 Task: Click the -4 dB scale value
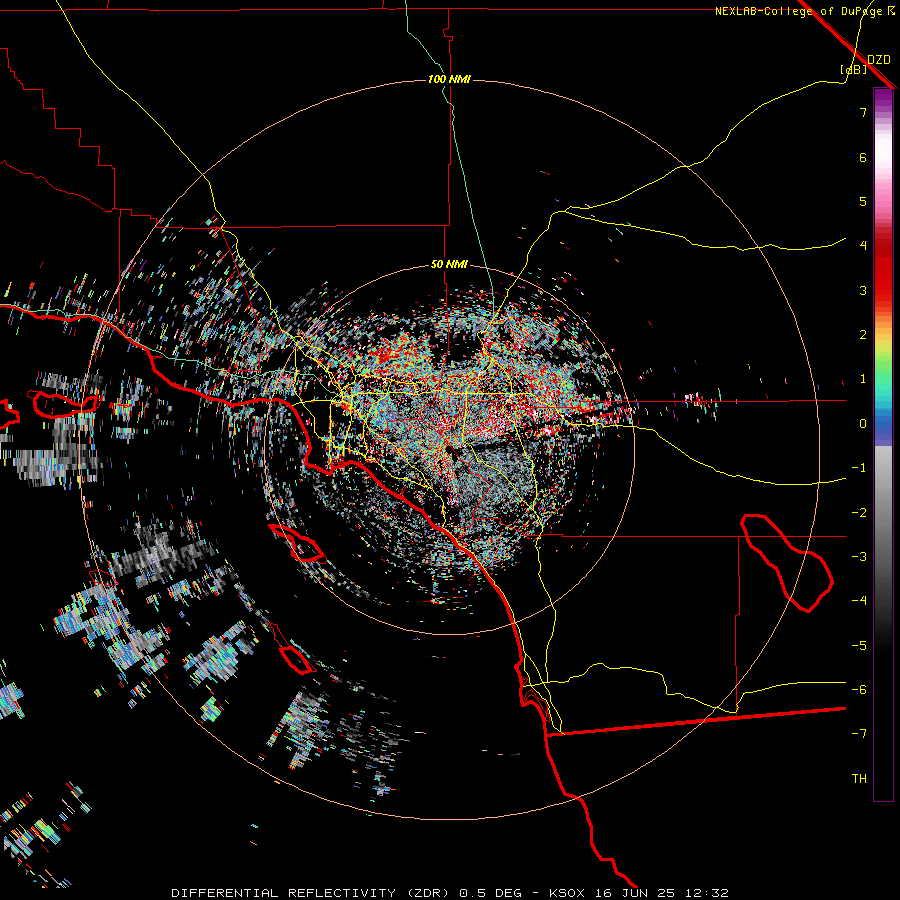pos(859,600)
